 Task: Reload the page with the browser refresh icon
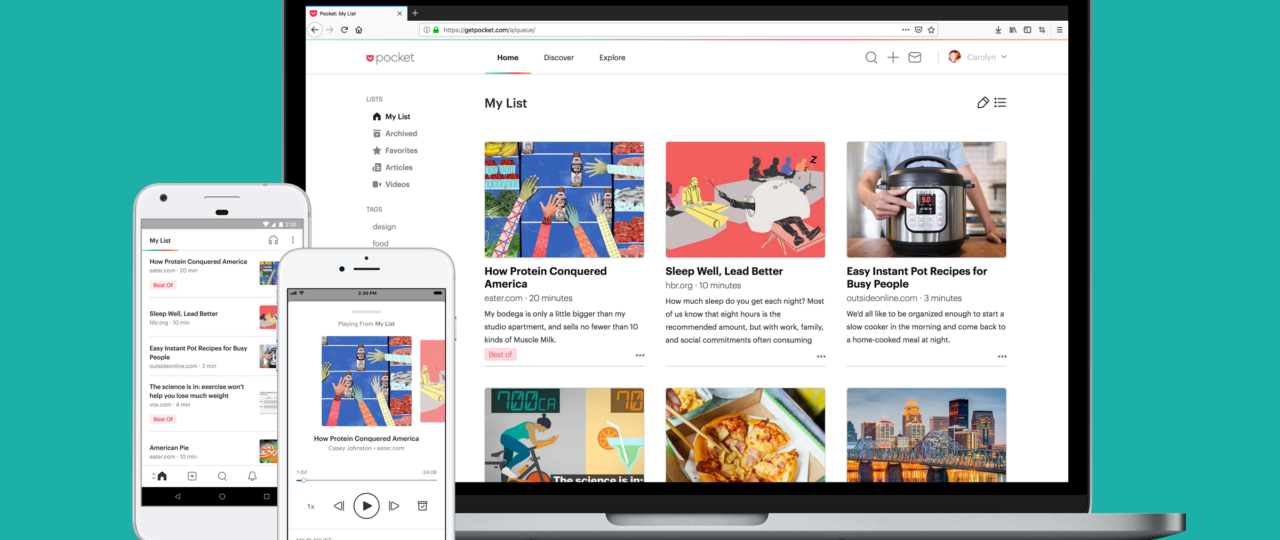click(345, 30)
